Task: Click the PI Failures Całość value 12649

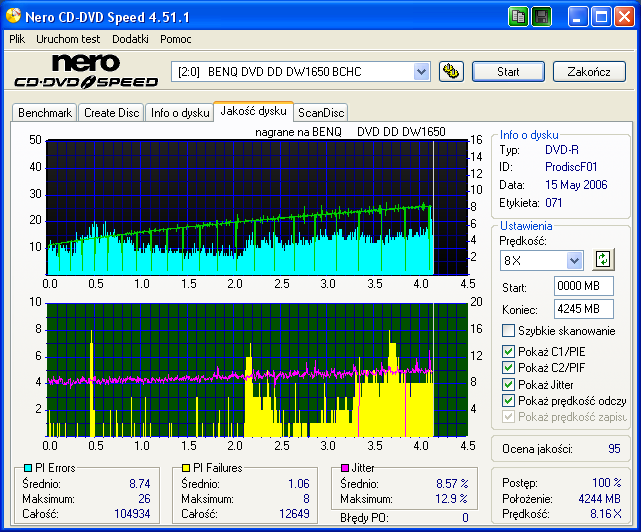Action: click(x=294, y=514)
